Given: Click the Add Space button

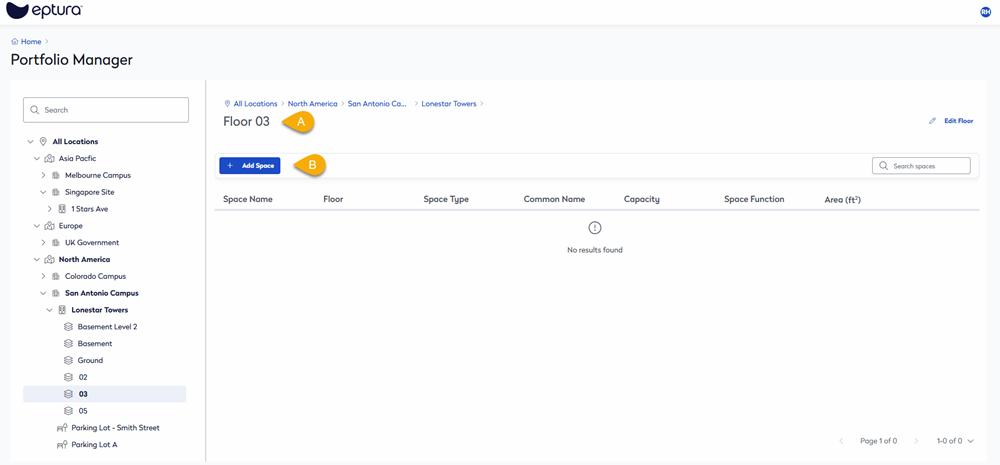Looking at the screenshot, I should pos(249,166).
